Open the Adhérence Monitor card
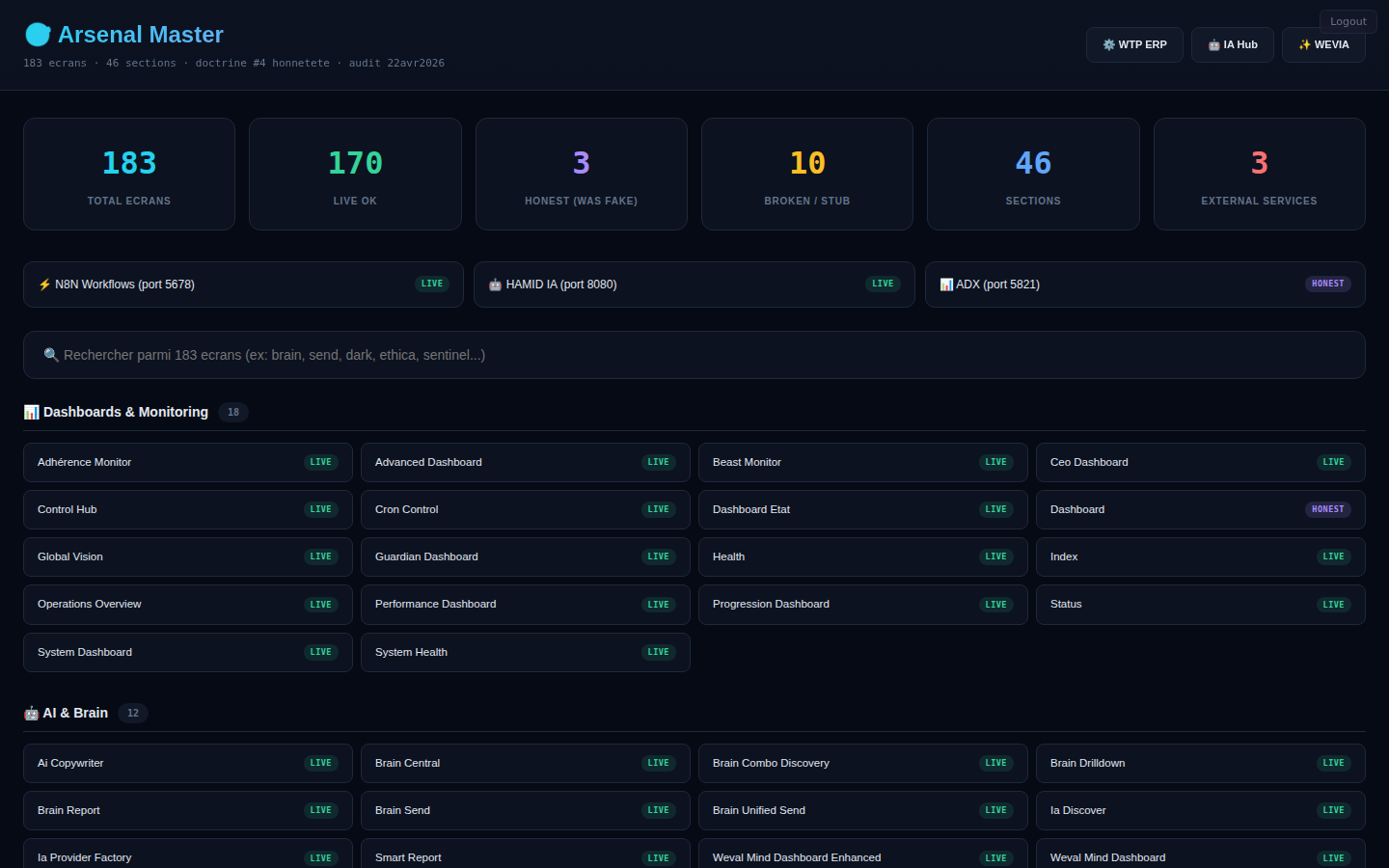The width and height of the screenshot is (1389, 868). tap(188, 463)
